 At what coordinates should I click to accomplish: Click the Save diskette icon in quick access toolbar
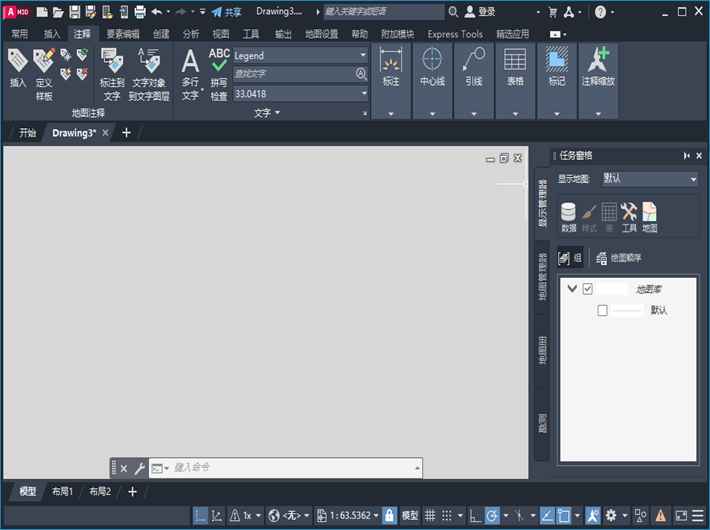click(75, 12)
